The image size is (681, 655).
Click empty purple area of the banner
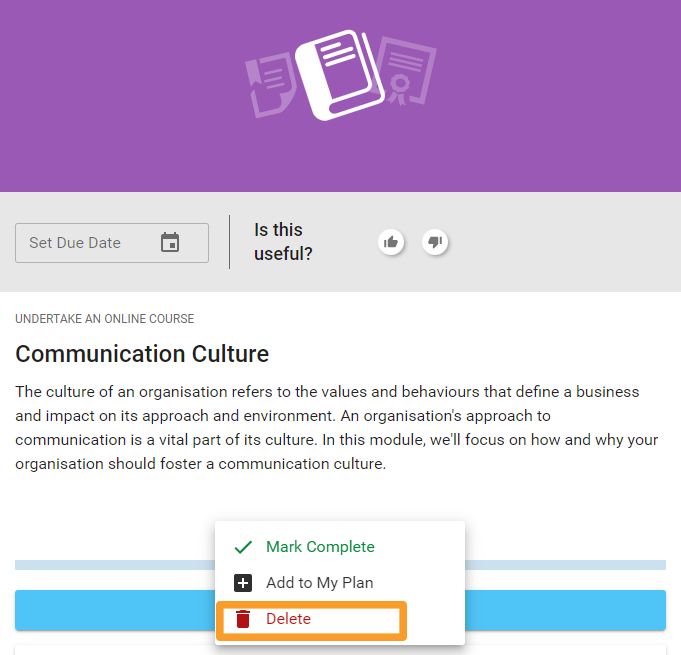[x=110, y=90]
